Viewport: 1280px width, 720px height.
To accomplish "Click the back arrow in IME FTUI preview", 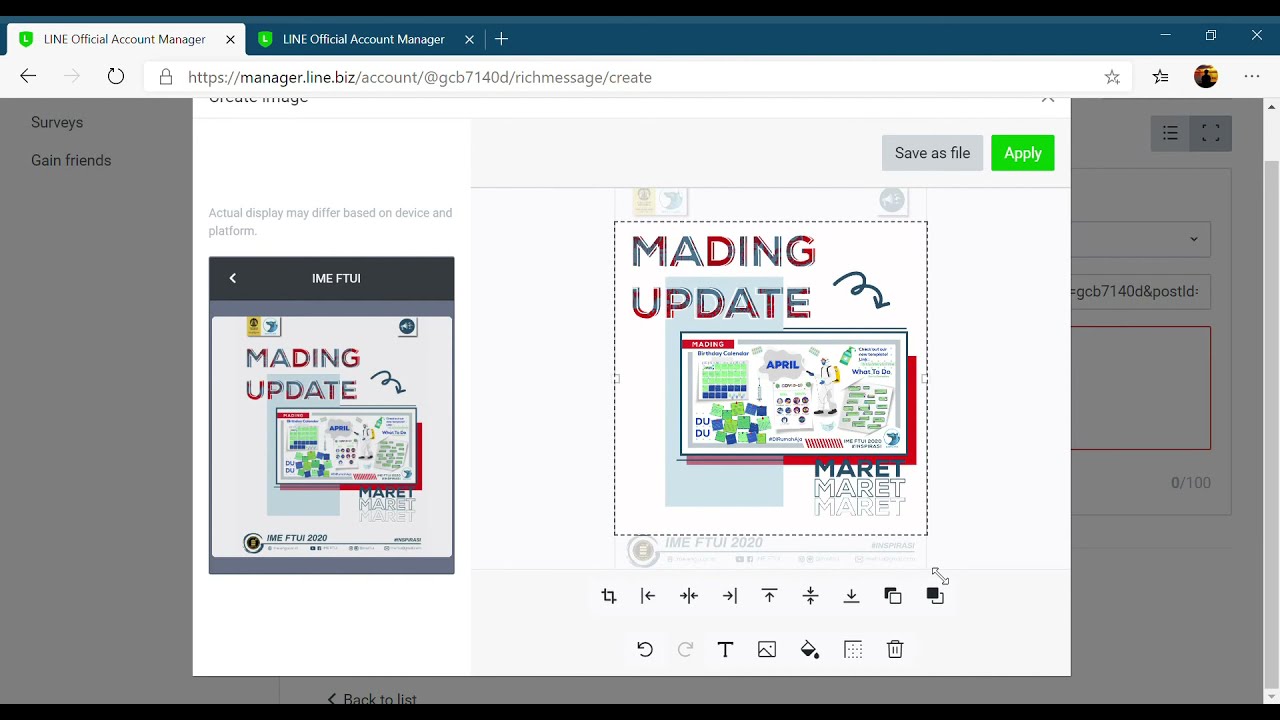I will (233, 278).
